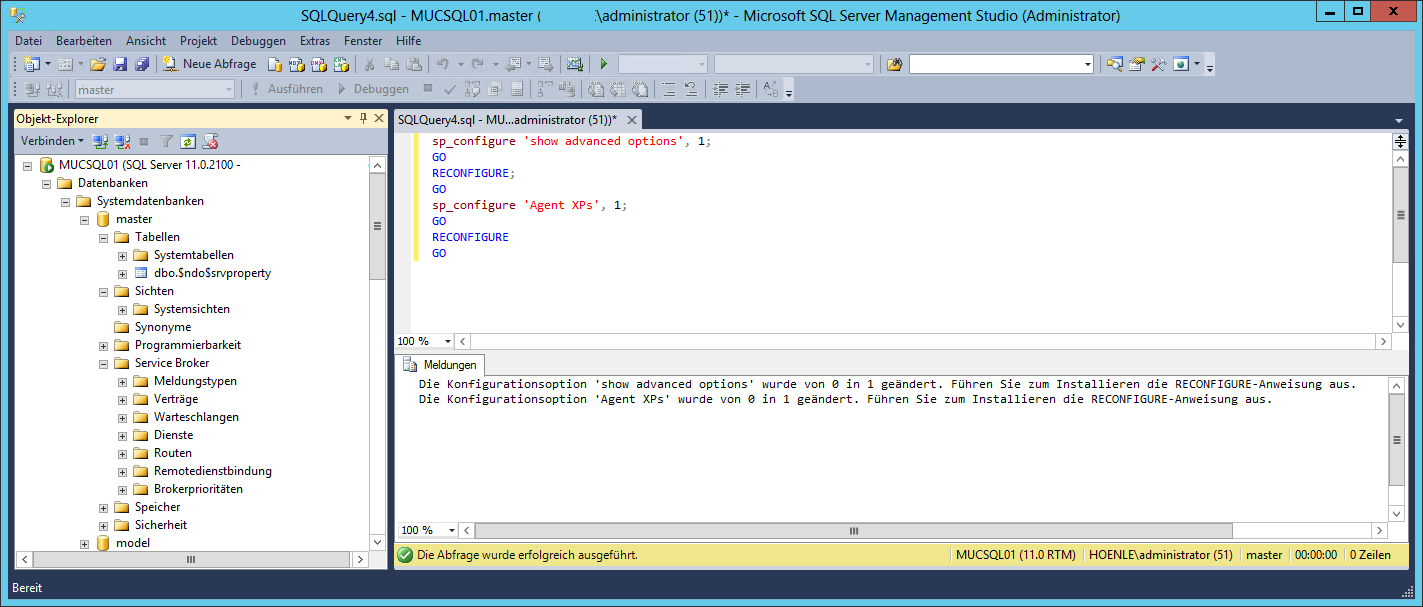Click the Decrease Indent icon
Screen dimensions: 1423x607
click(720, 89)
